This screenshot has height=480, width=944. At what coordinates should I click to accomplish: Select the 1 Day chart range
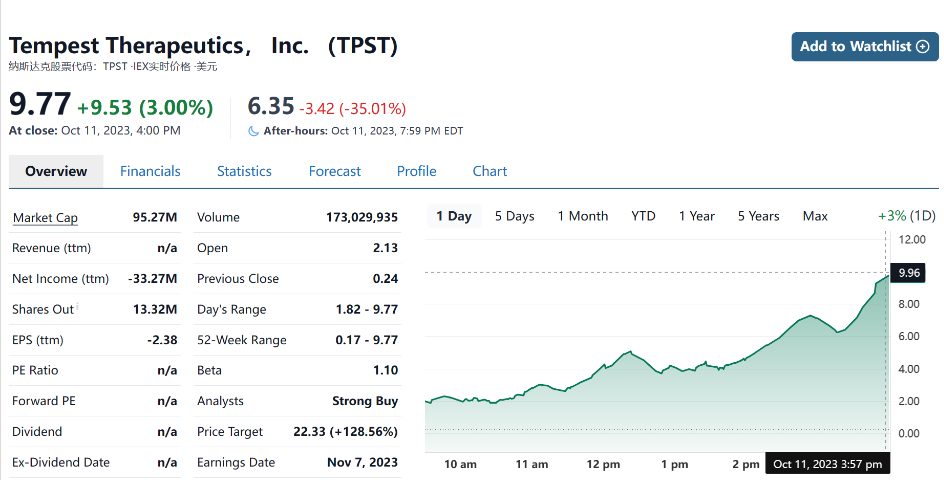tap(454, 216)
